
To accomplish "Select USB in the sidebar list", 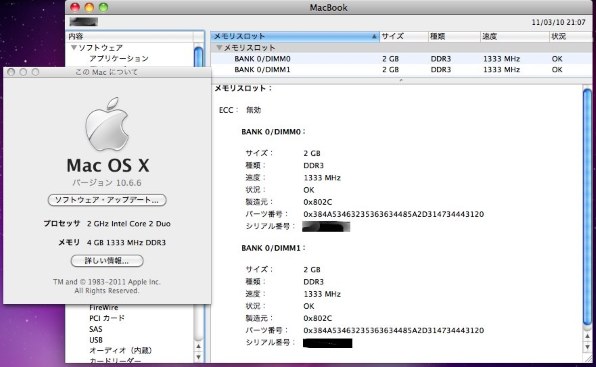I will (96, 340).
